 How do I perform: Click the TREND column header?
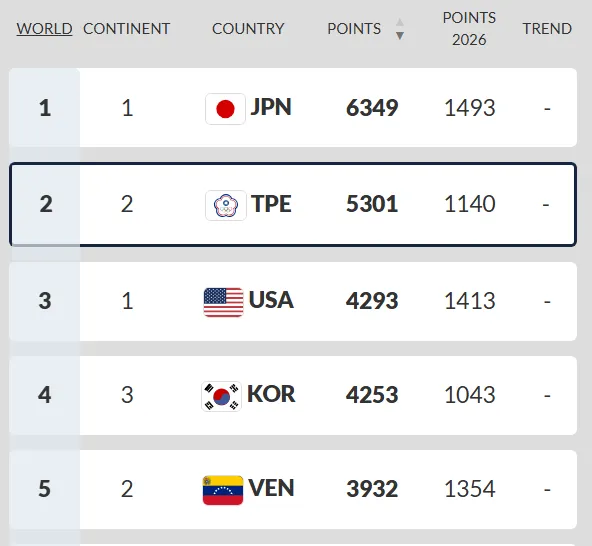coord(547,29)
